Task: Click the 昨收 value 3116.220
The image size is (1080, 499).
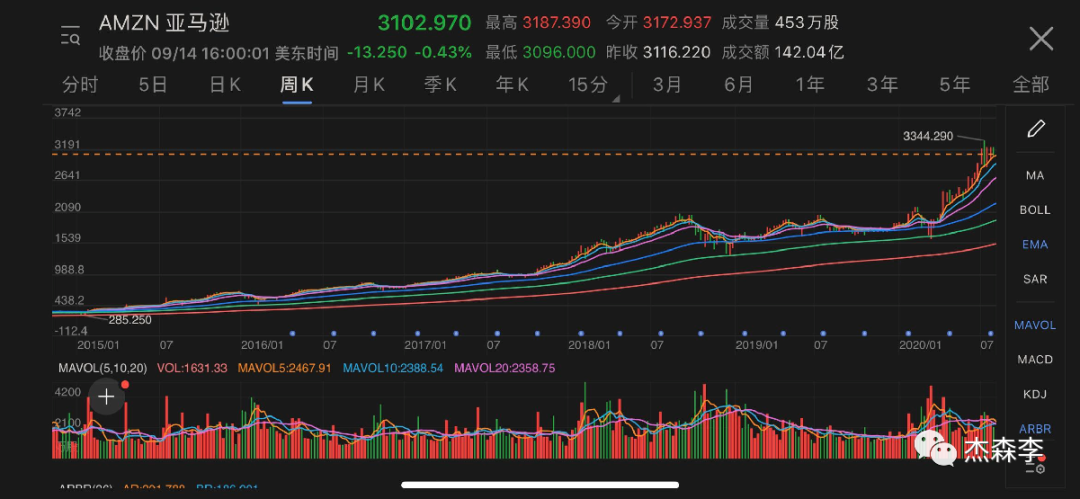Action: 676,52
